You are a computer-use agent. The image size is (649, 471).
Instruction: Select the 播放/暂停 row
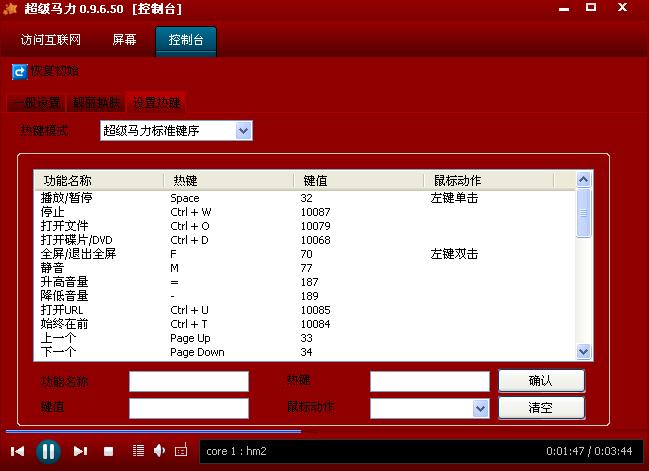coord(305,198)
